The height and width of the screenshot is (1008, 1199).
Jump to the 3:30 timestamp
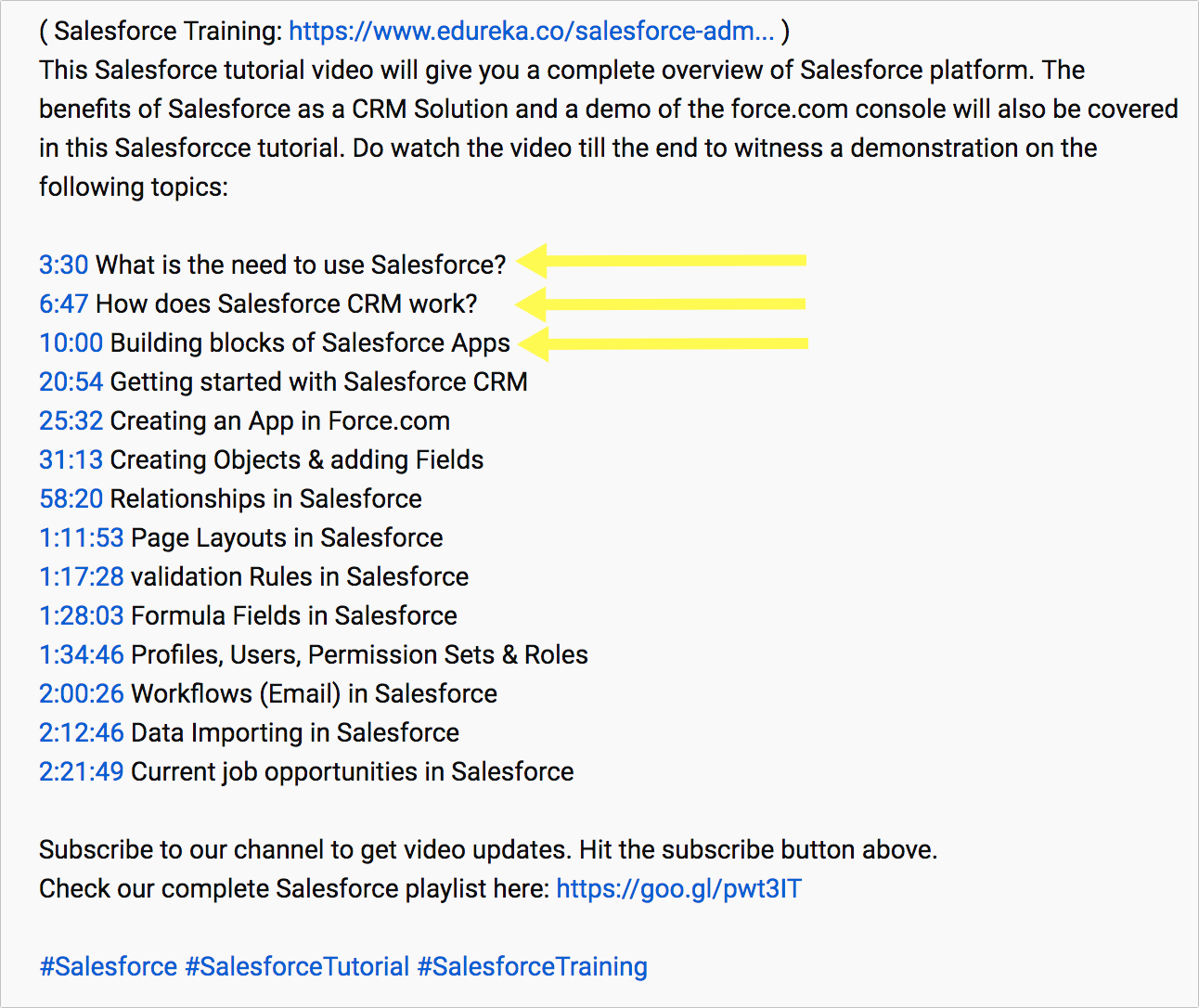tap(63, 265)
